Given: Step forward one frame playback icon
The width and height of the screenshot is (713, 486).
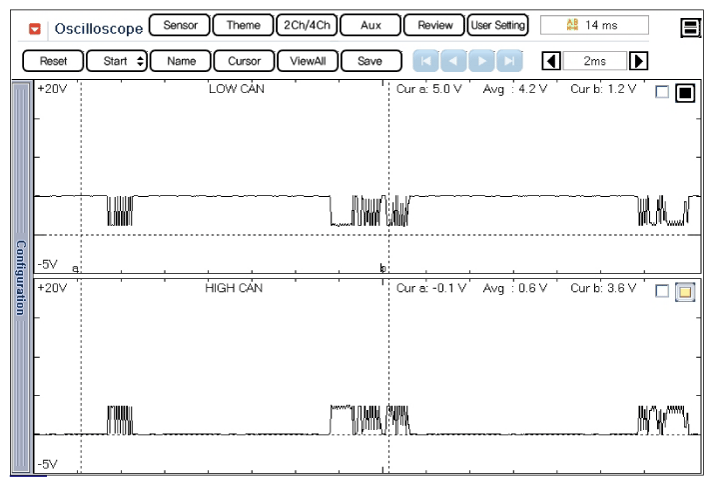Looking at the screenshot, I should [482, 61].
